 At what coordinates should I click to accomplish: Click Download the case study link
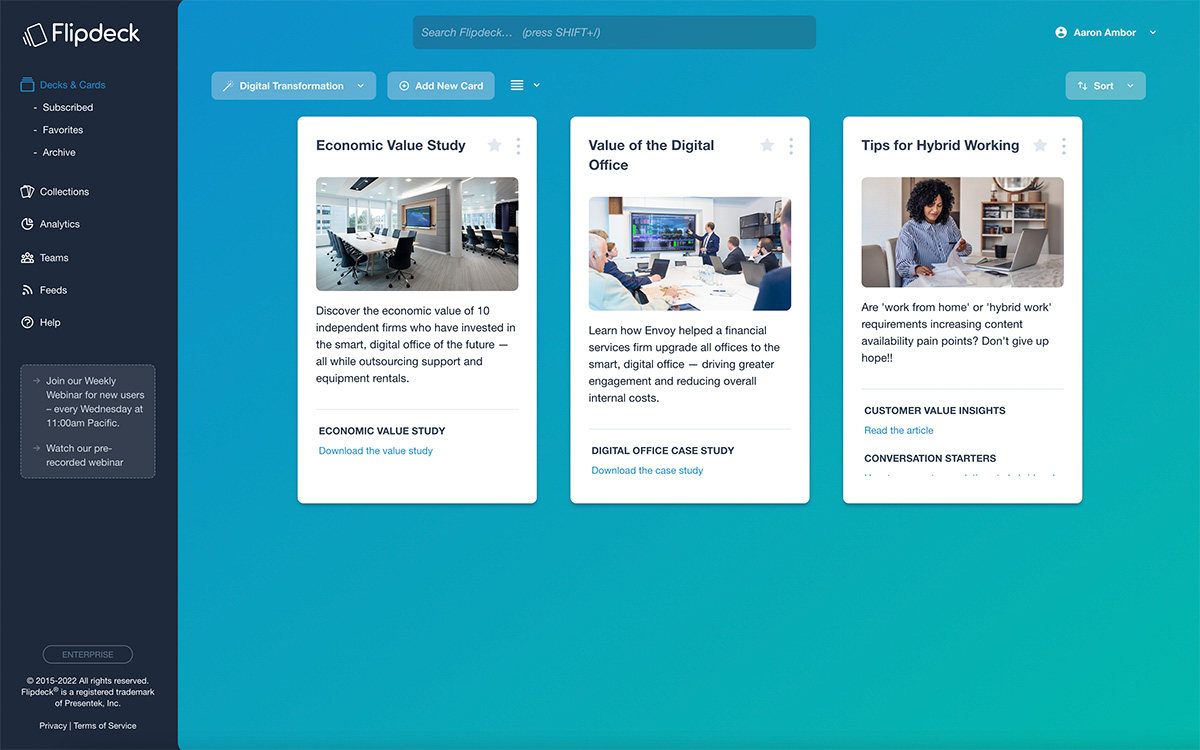[647, 471]
